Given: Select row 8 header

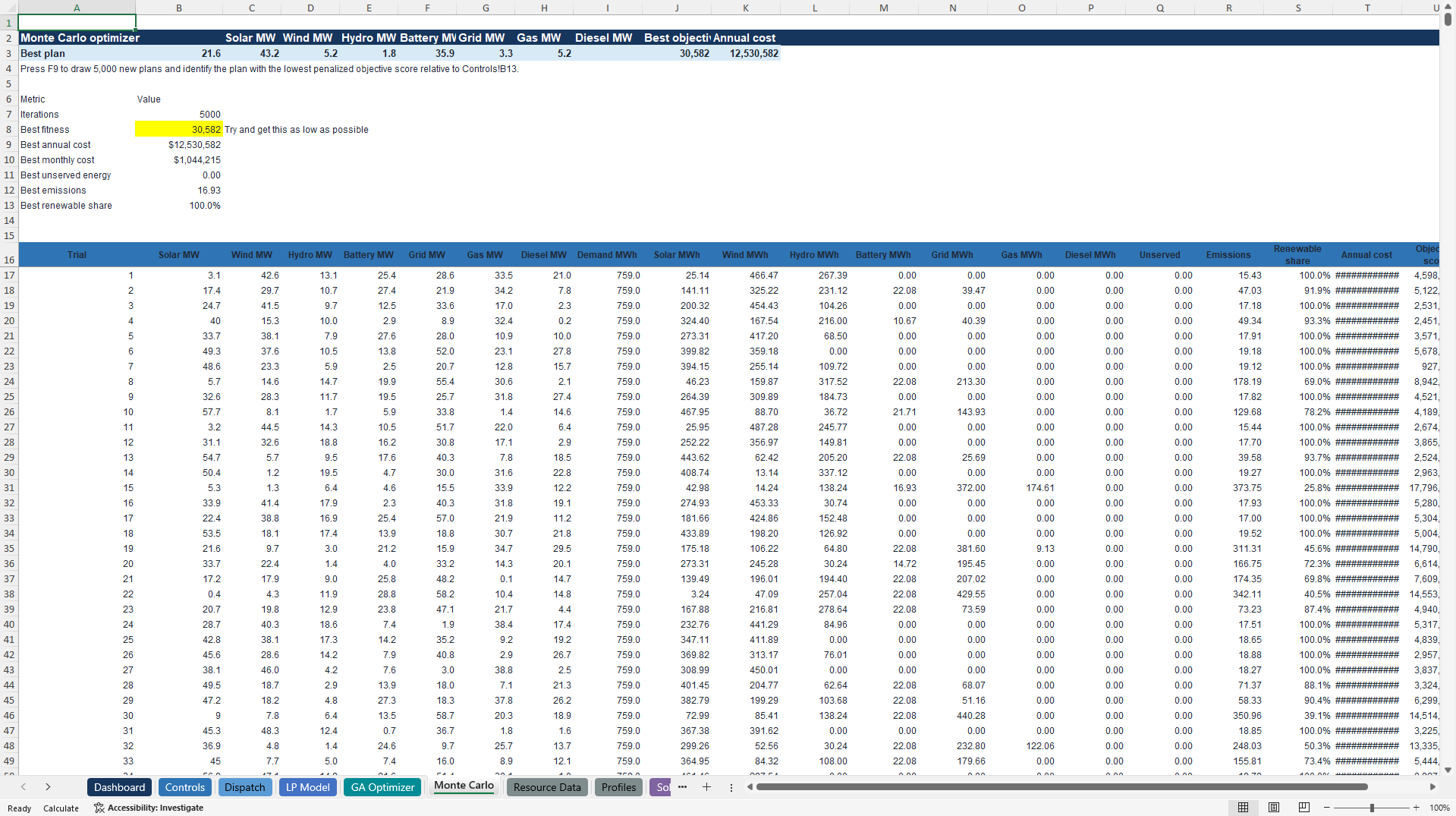Looking at the screenshot, I should click(x=9, y=130).
